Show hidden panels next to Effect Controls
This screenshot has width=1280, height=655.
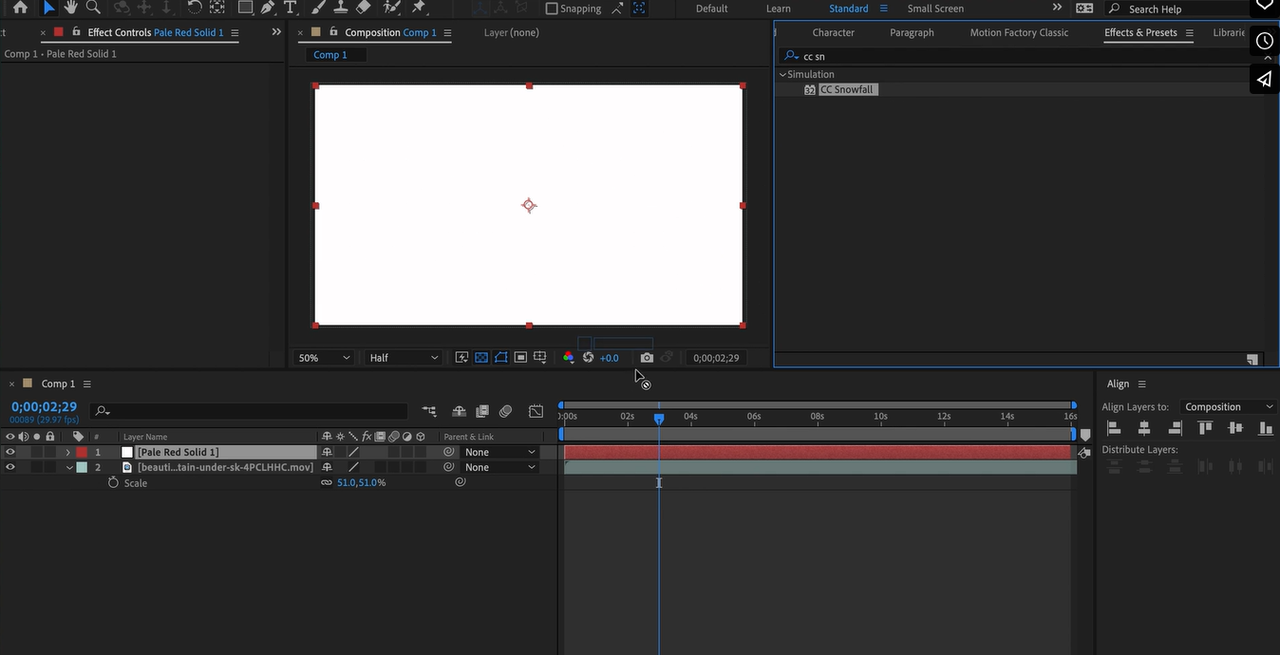(276, 32)
